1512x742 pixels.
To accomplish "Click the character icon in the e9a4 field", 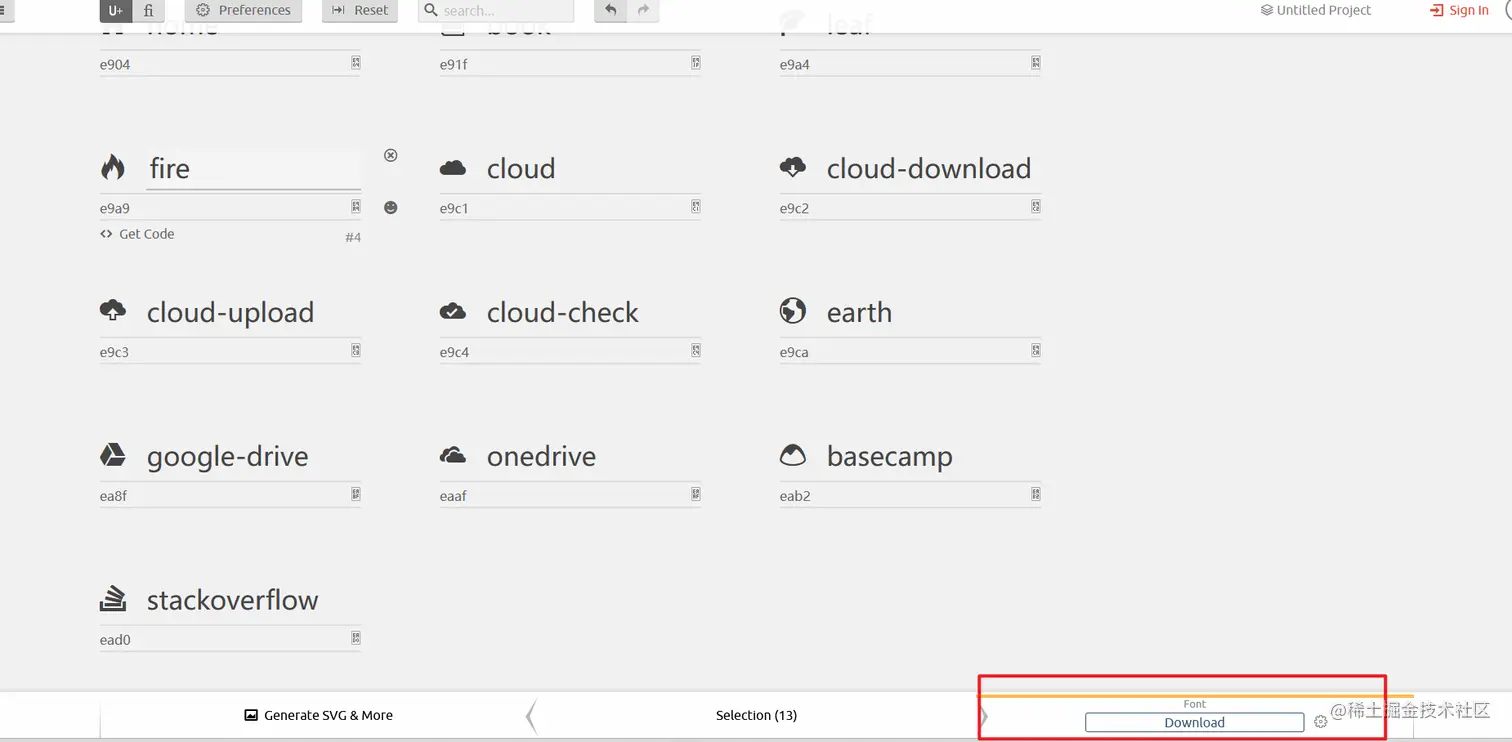I will 1036,63.
